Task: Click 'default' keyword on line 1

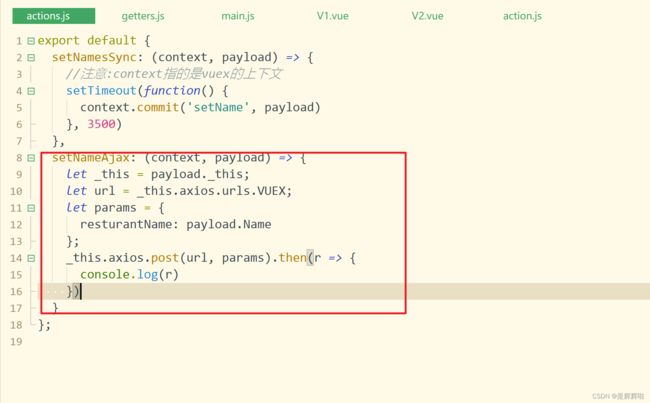Action: [112, 41]
